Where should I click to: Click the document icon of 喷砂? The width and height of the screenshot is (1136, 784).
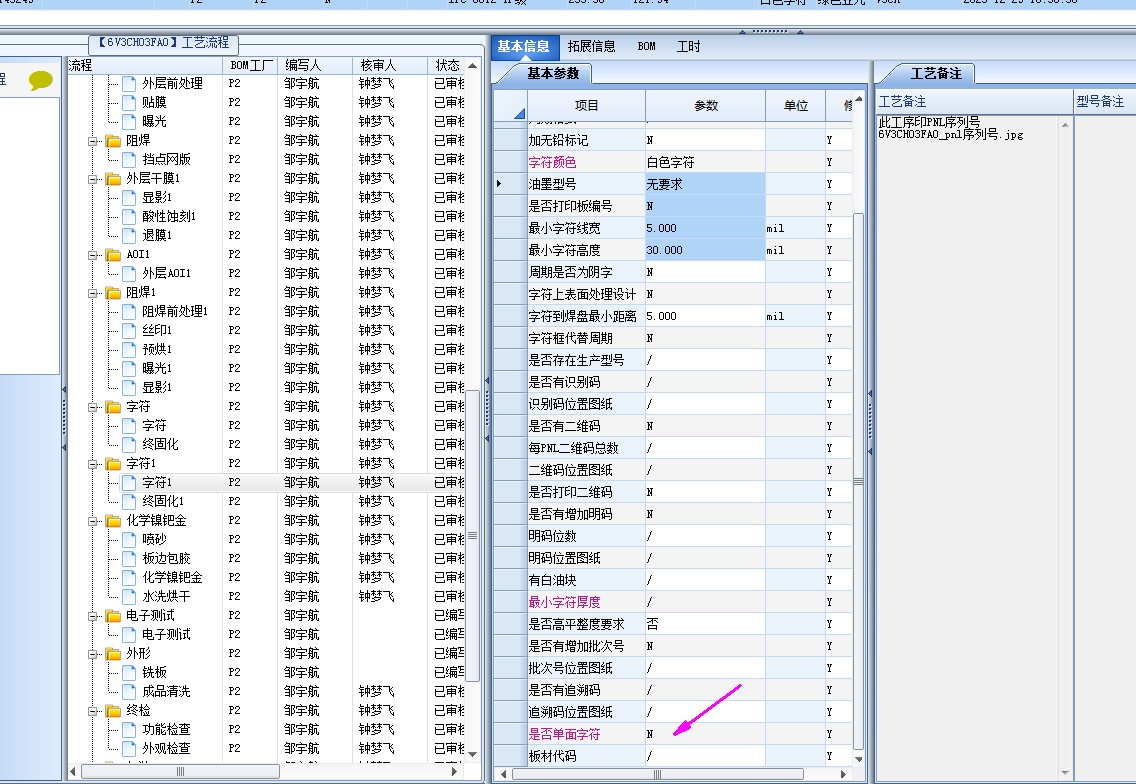129,539
